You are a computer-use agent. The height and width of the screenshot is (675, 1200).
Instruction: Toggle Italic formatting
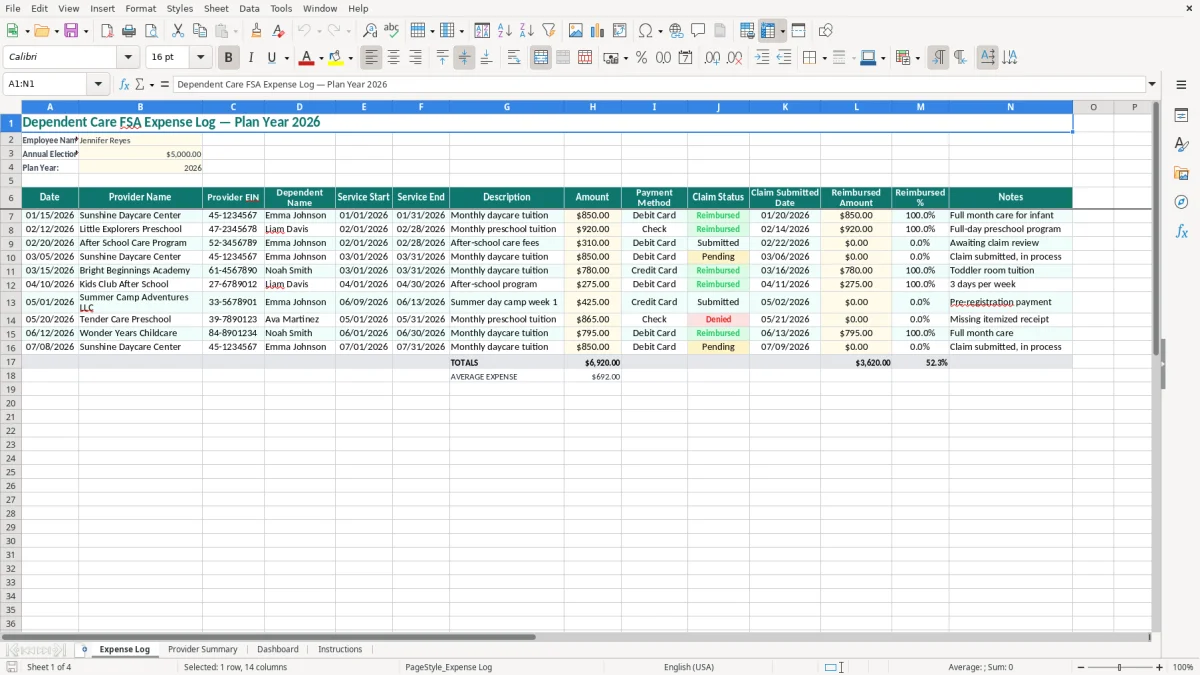pos(250,58)
